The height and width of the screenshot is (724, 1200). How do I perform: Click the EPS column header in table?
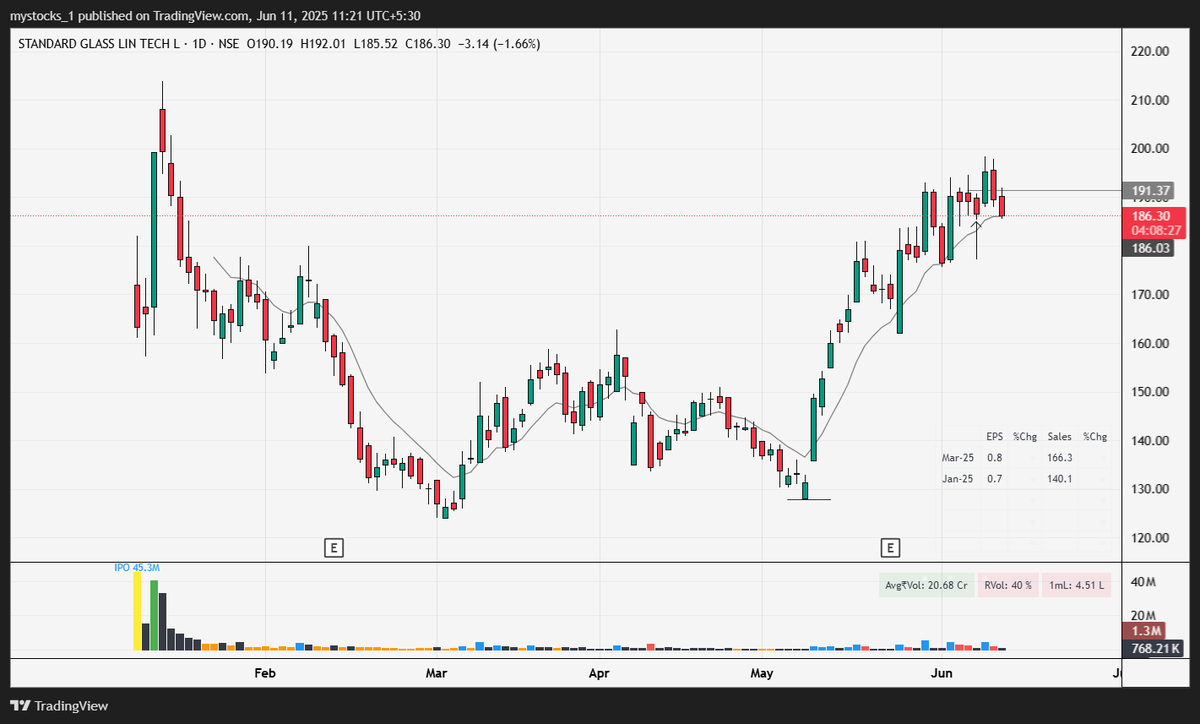pyautogui.click(x=994, y=437)
